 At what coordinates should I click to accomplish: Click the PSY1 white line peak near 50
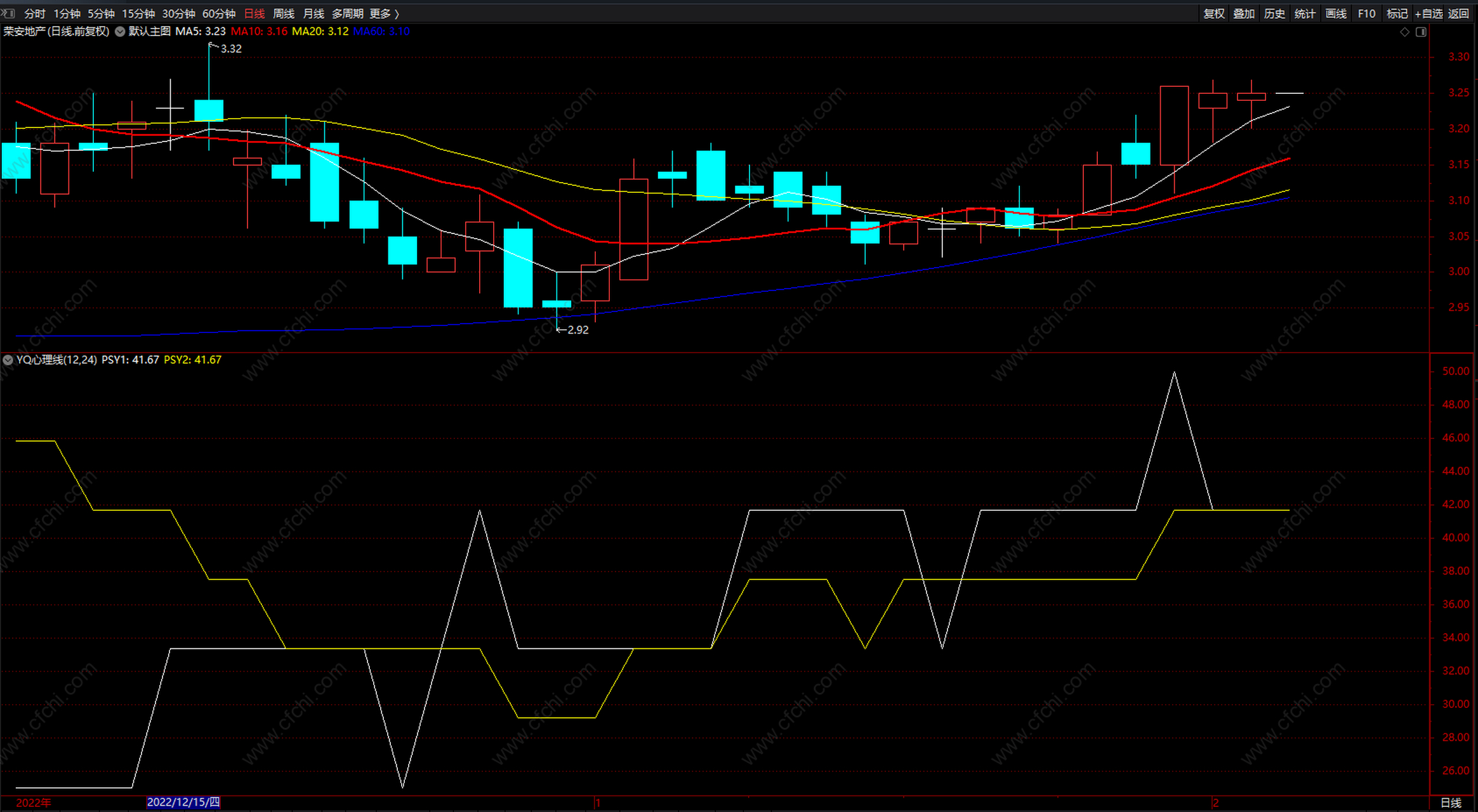point(1174,374)
